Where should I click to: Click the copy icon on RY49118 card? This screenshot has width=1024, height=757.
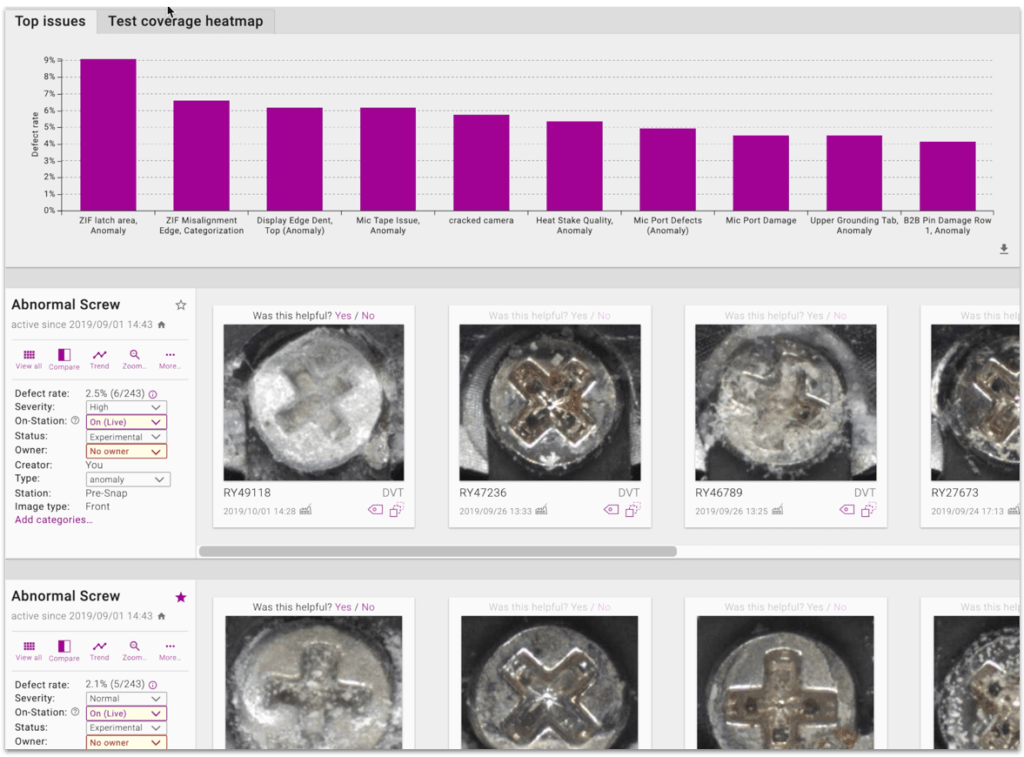pyautogui.click(x=397, y=509)
